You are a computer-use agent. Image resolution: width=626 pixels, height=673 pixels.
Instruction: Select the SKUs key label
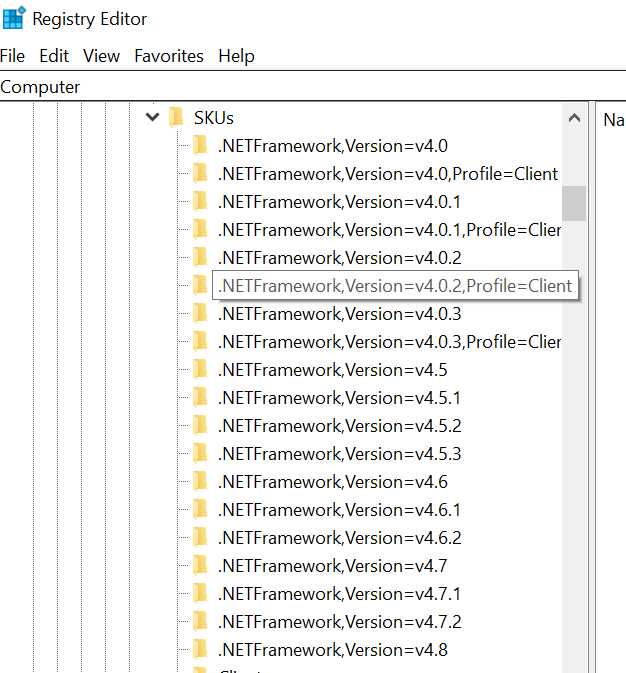(213, 118)
